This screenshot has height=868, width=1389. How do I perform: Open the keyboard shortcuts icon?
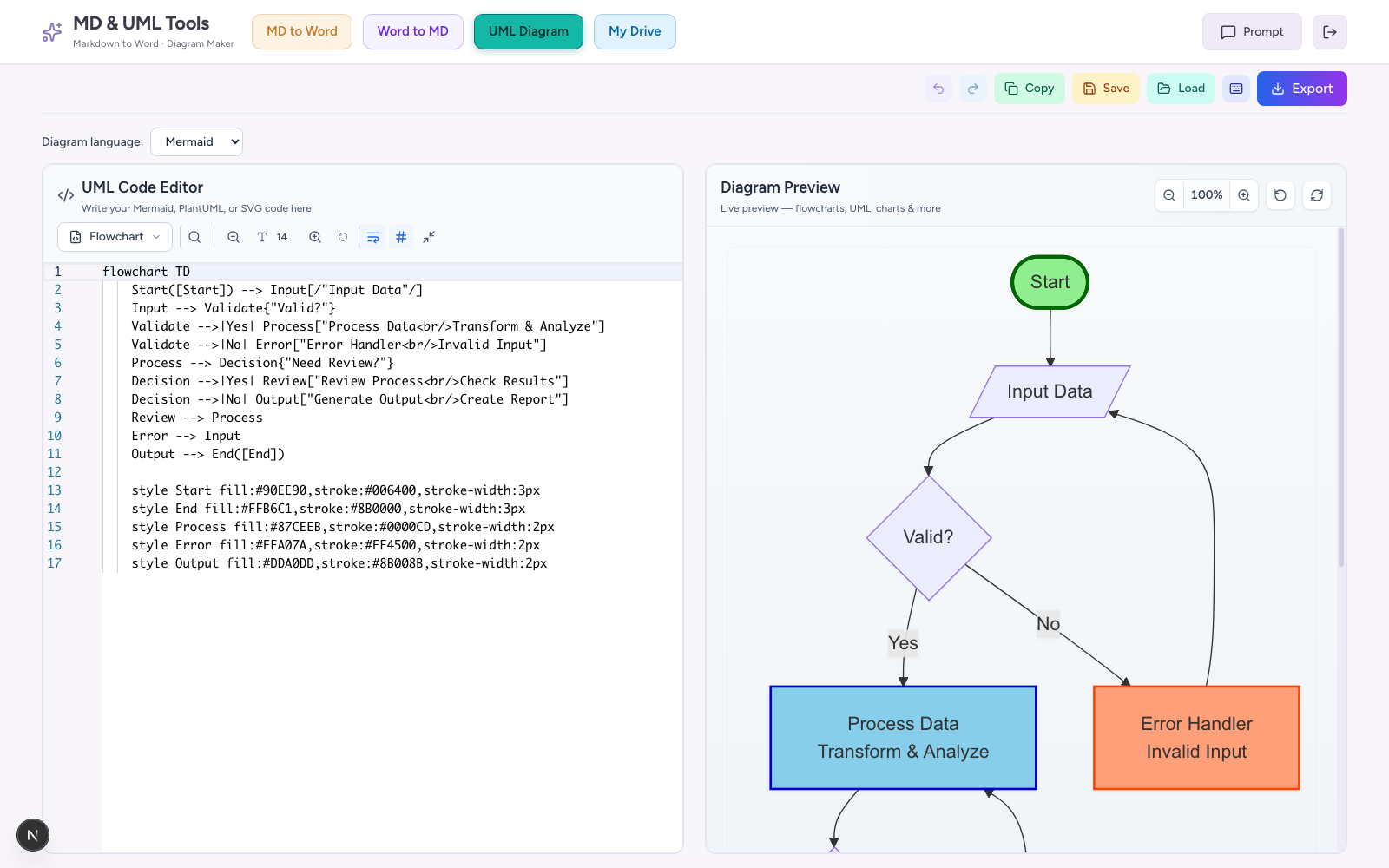(x=1236, y=89)
